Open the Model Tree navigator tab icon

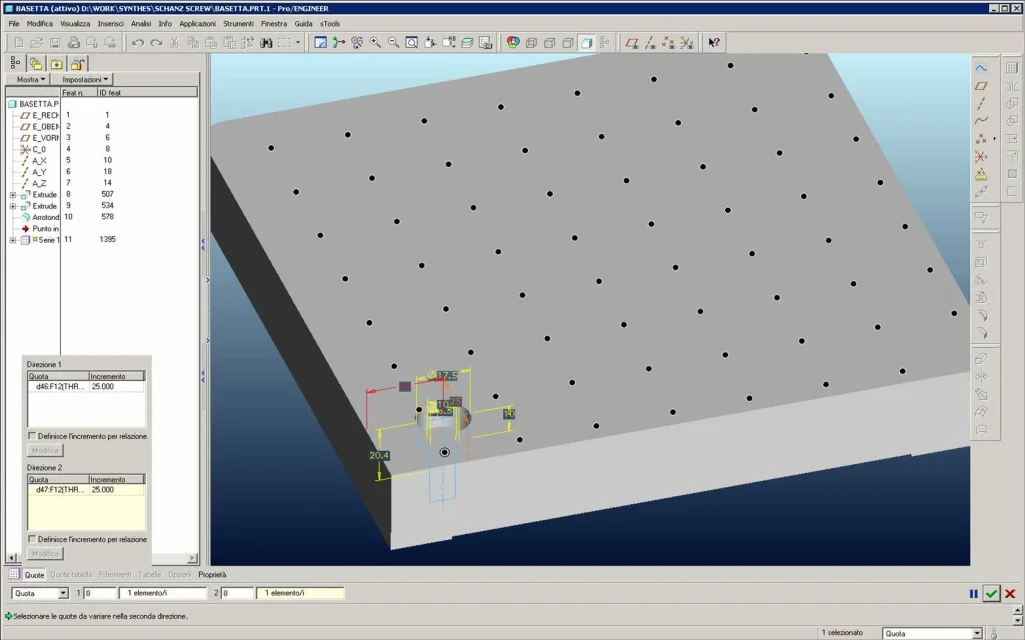(x=16, y=63)
